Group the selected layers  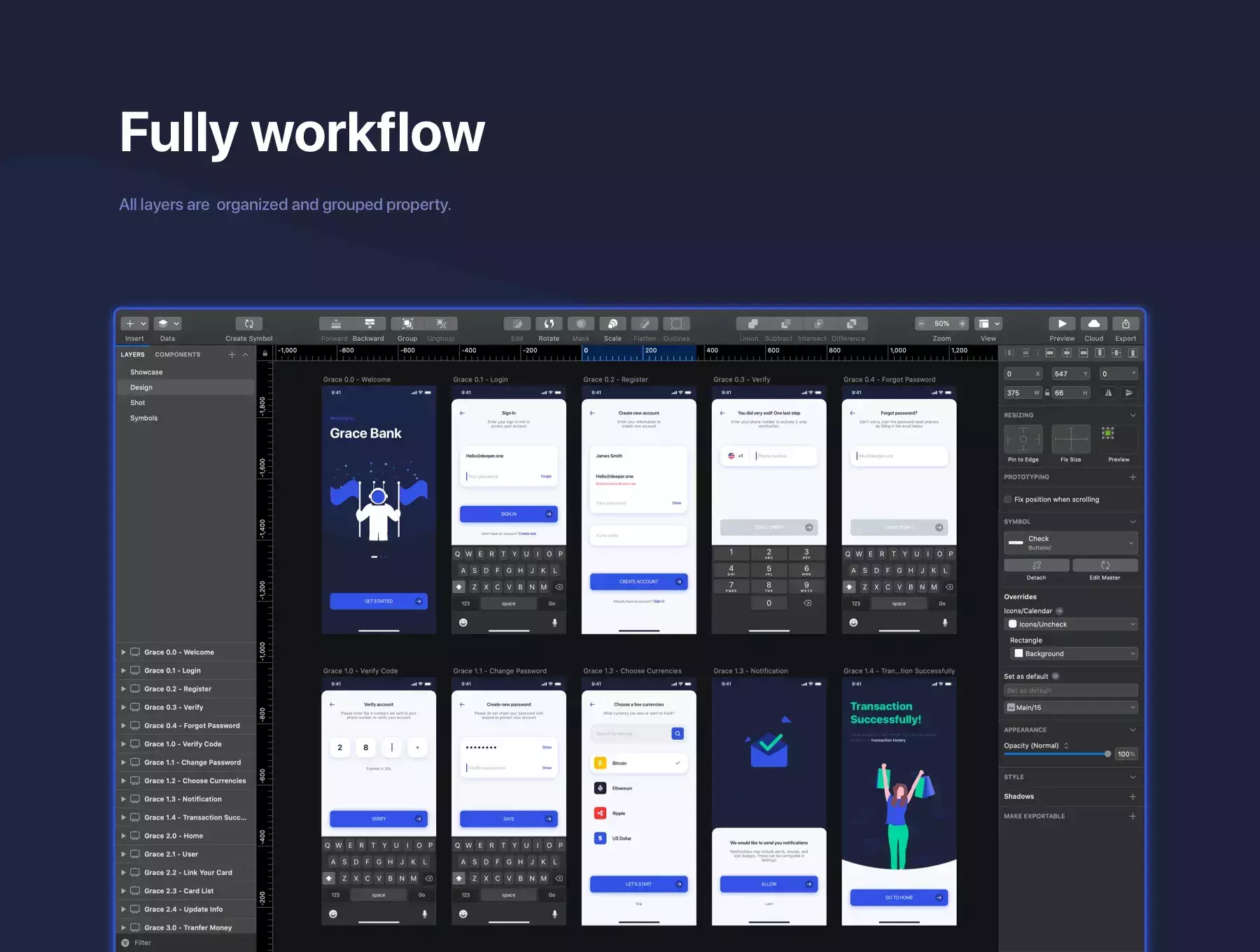coord(407,323)
